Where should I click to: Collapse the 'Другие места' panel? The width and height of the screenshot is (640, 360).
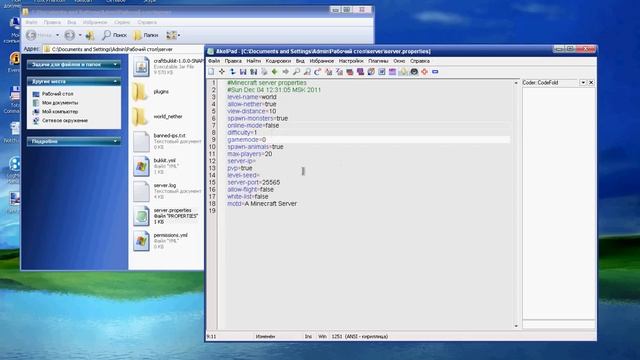click(x=115, y=82)
